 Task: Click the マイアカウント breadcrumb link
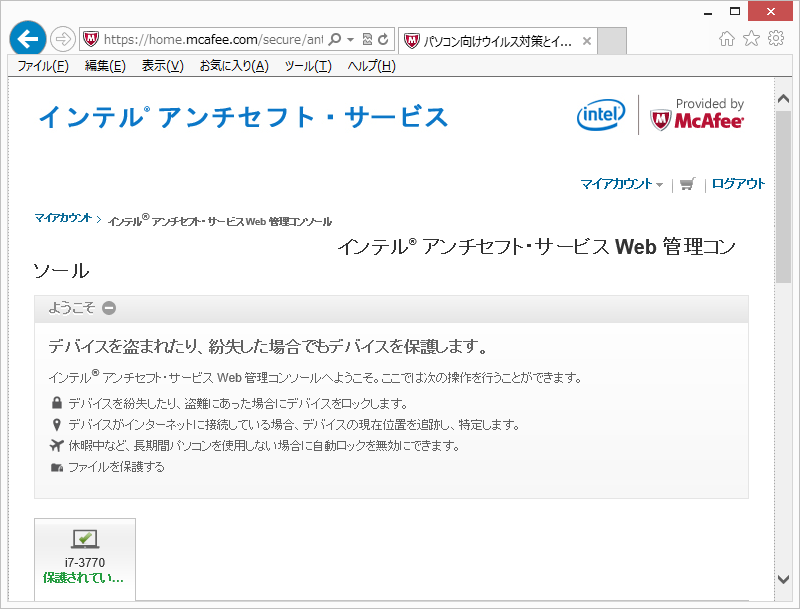point(63,218)
